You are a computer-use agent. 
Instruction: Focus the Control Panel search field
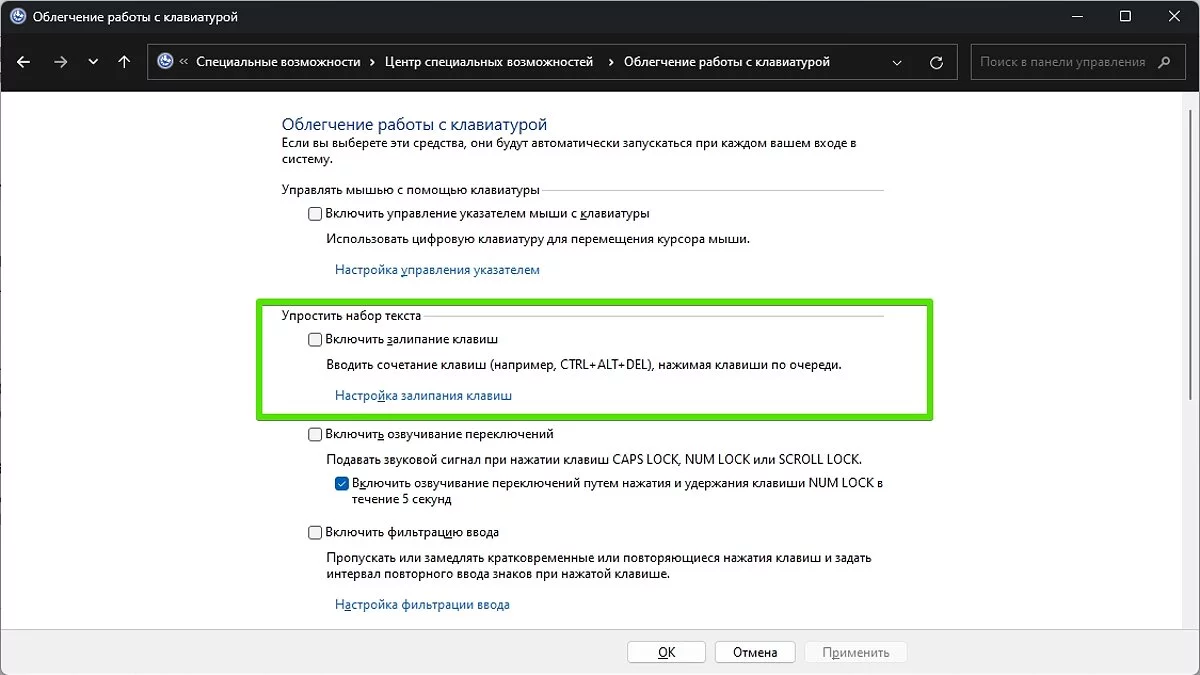[x=1062, y=62]
